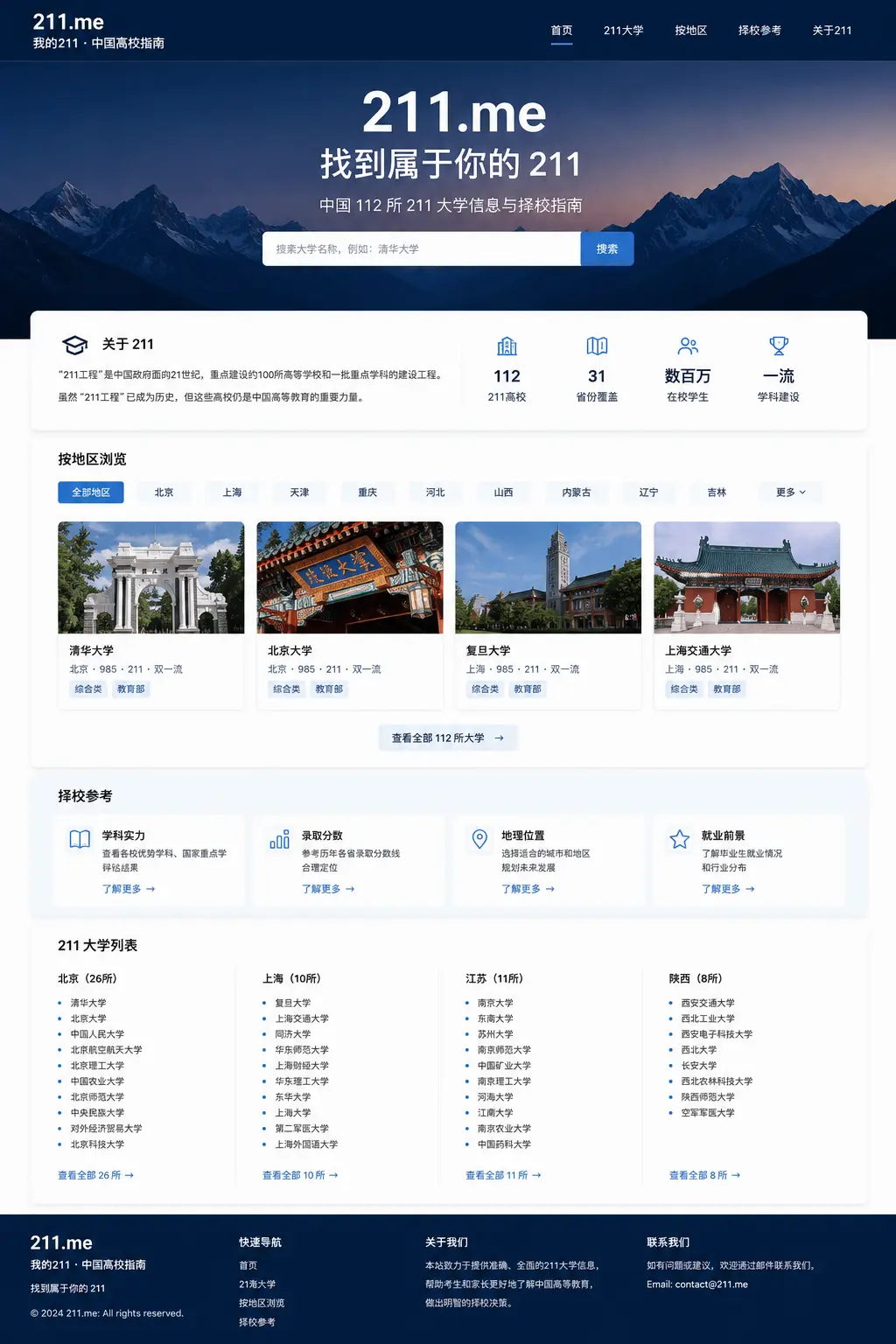The image size is (896, 1344).
Task: Focus the university name search field
Action: pos(422,248)
